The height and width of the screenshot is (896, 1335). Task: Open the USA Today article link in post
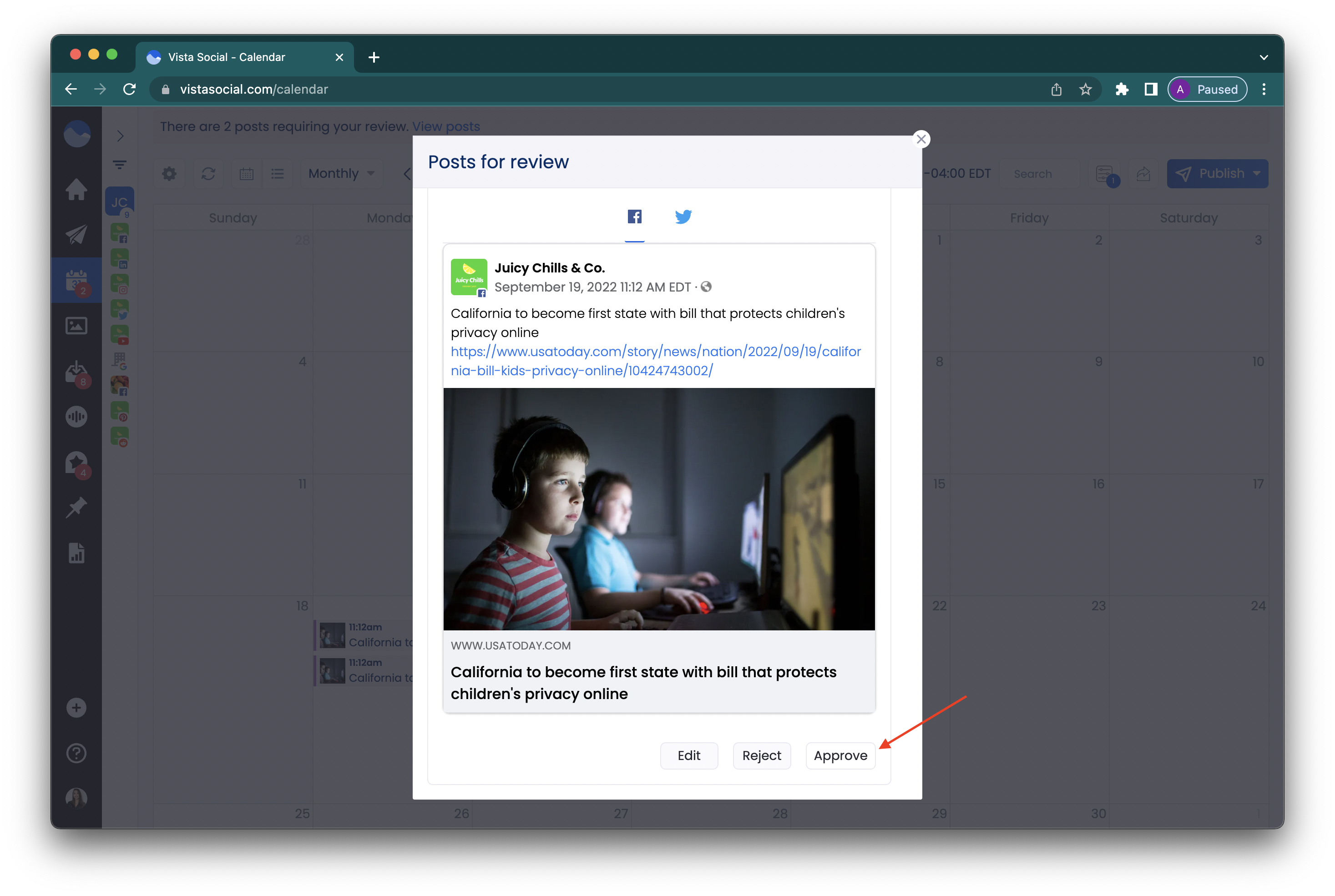(656, 361)
